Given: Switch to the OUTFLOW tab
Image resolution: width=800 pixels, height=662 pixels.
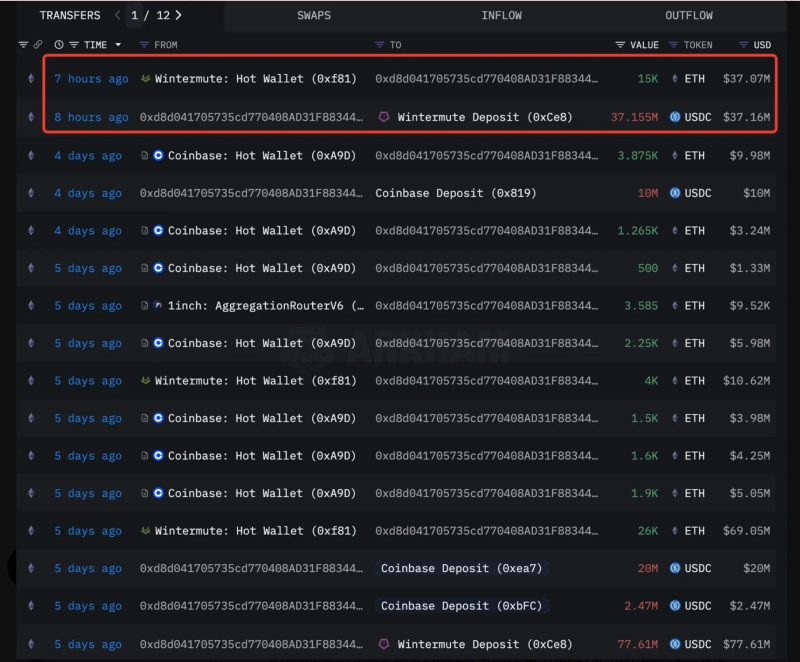Looking at the screenshot, I should point(689,15).
